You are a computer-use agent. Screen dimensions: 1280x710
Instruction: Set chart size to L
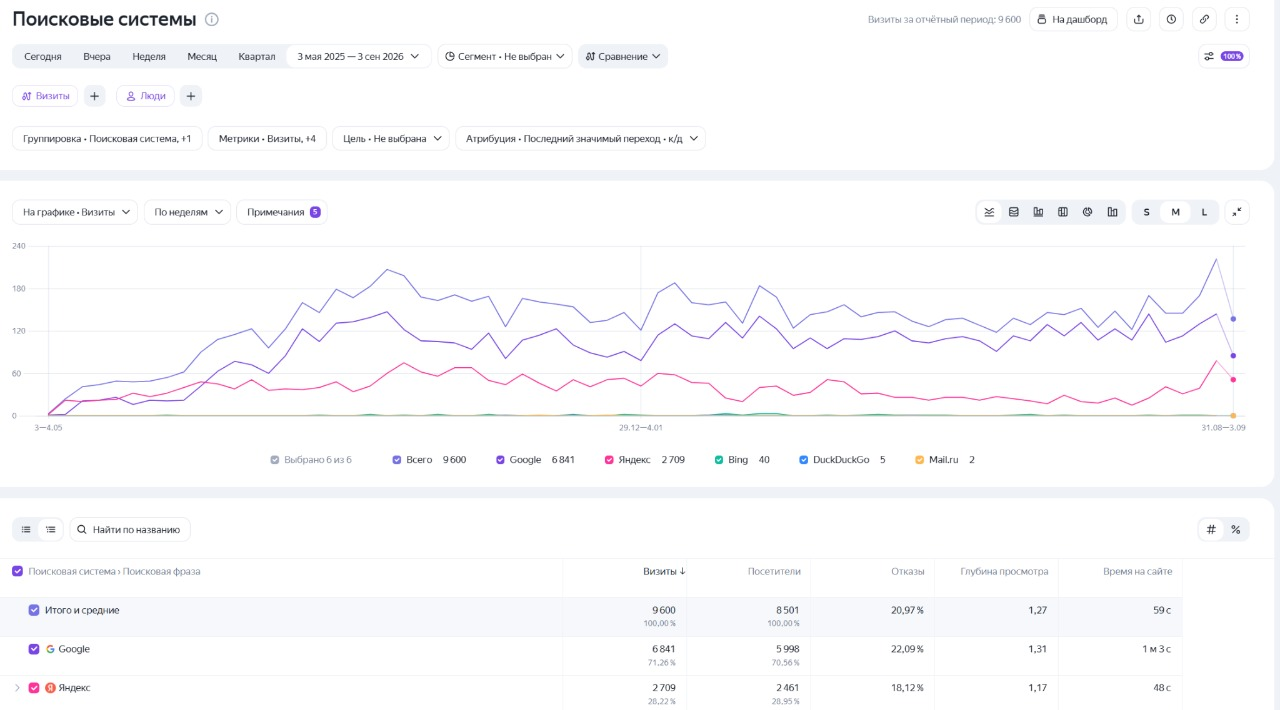1205,212
